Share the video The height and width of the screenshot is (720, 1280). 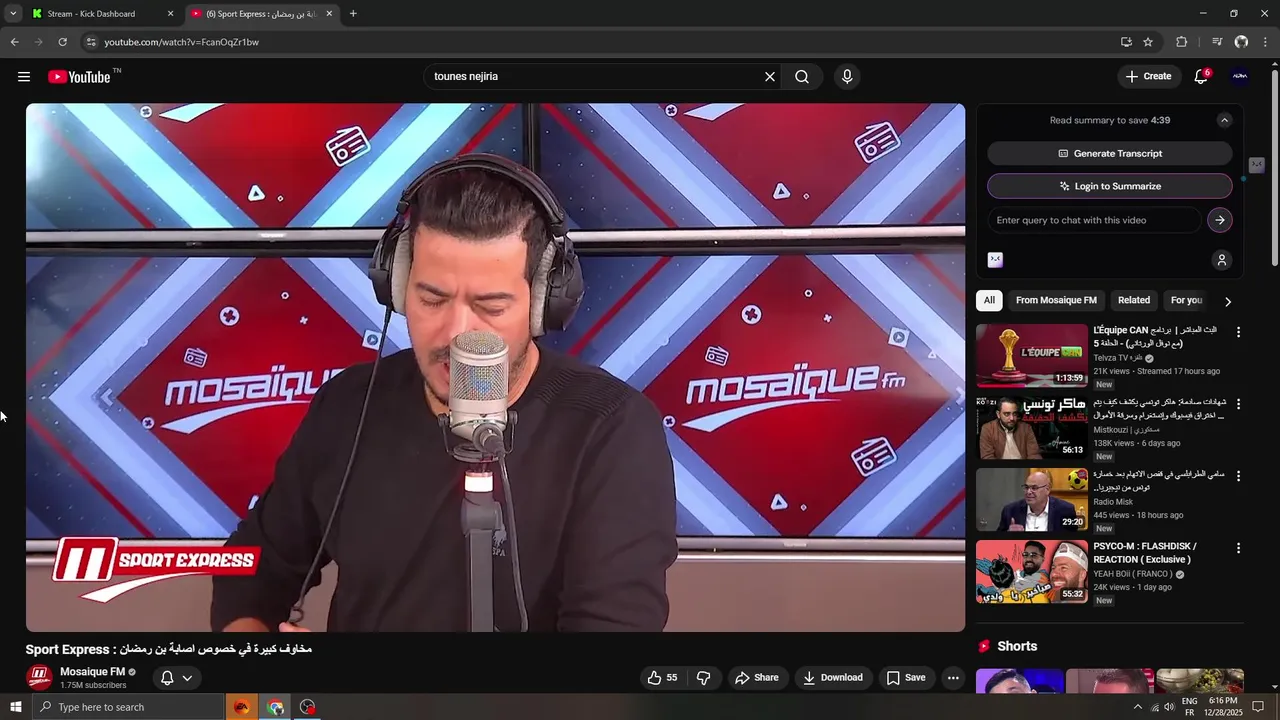(x=757, y=678)
